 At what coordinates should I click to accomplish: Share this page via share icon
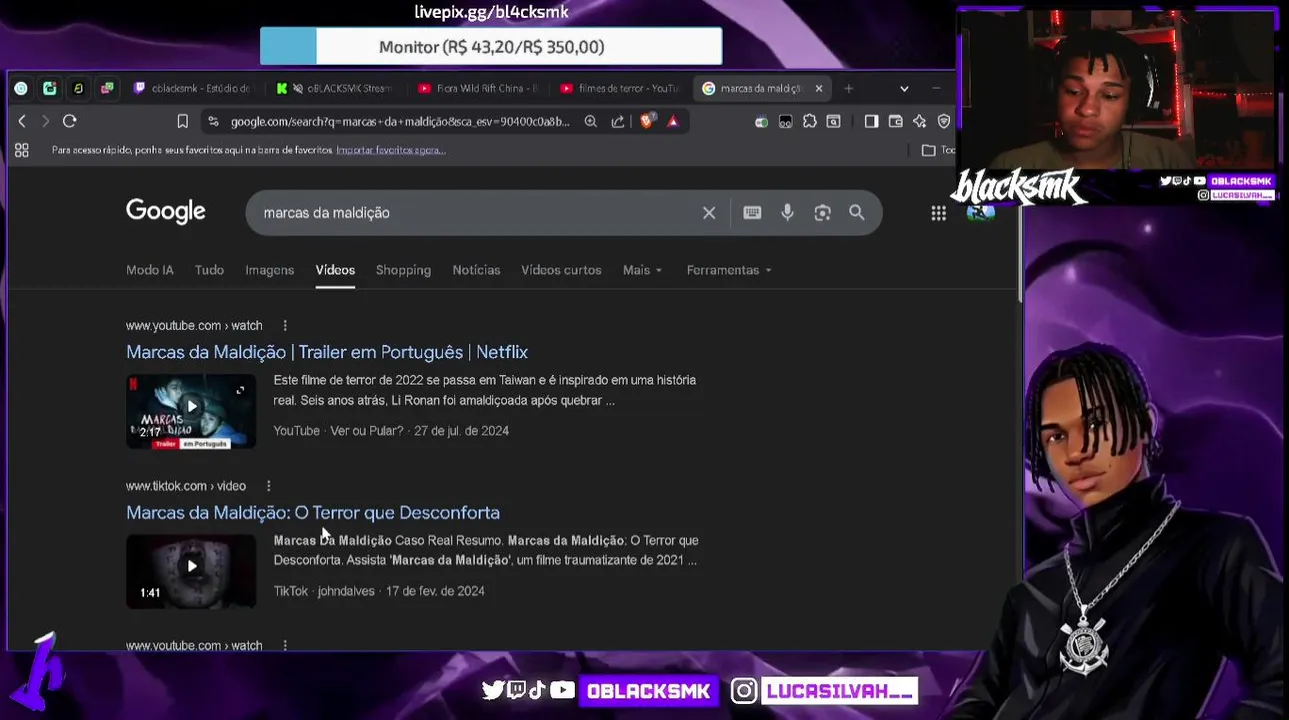click(x=618, y=121)
